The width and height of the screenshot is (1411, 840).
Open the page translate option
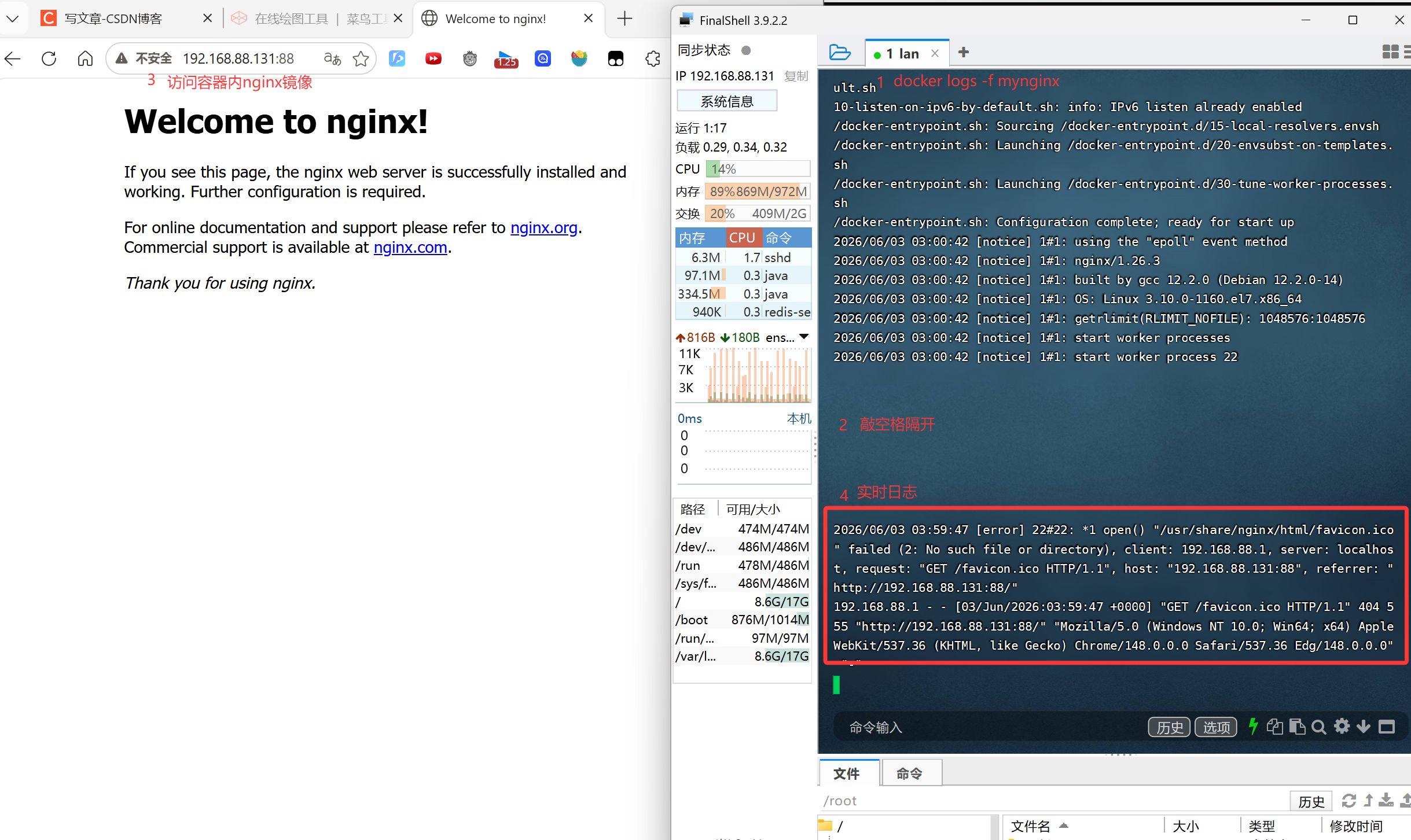pos(332,58)
